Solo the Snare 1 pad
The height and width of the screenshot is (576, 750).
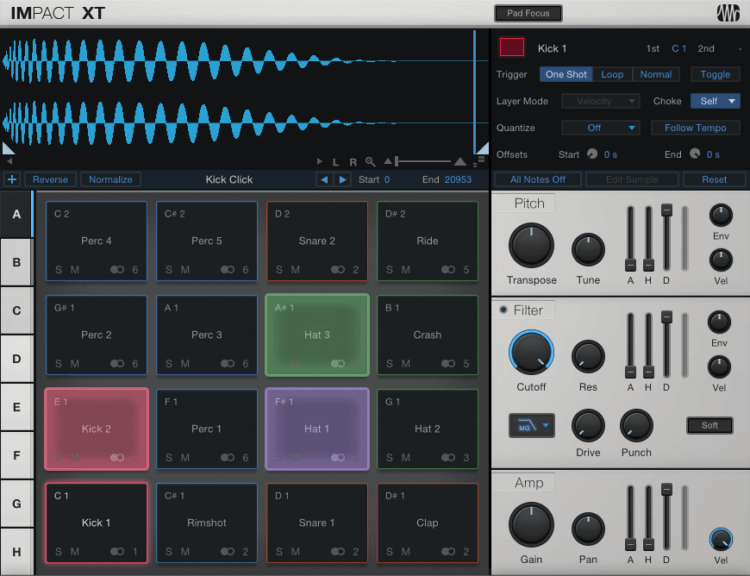(x=279, y=552)
